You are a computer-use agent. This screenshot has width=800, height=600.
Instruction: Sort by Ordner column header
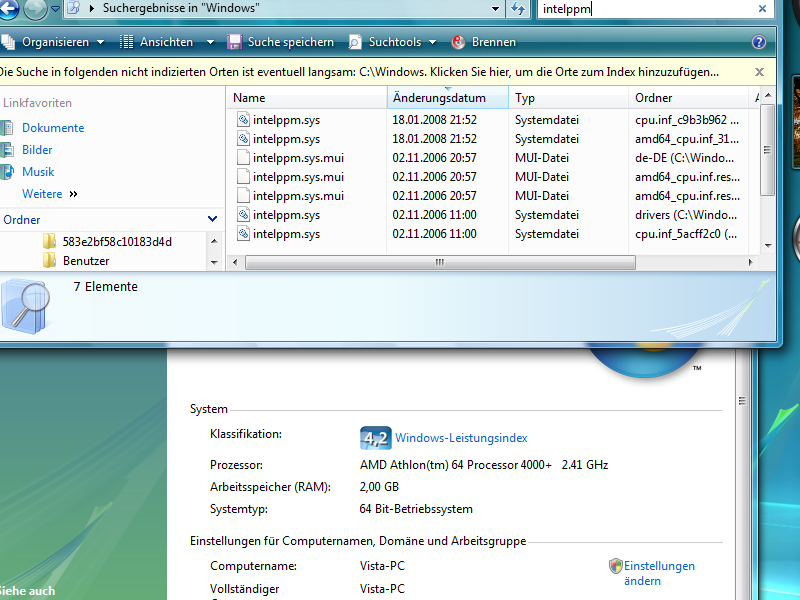(688, 97)
